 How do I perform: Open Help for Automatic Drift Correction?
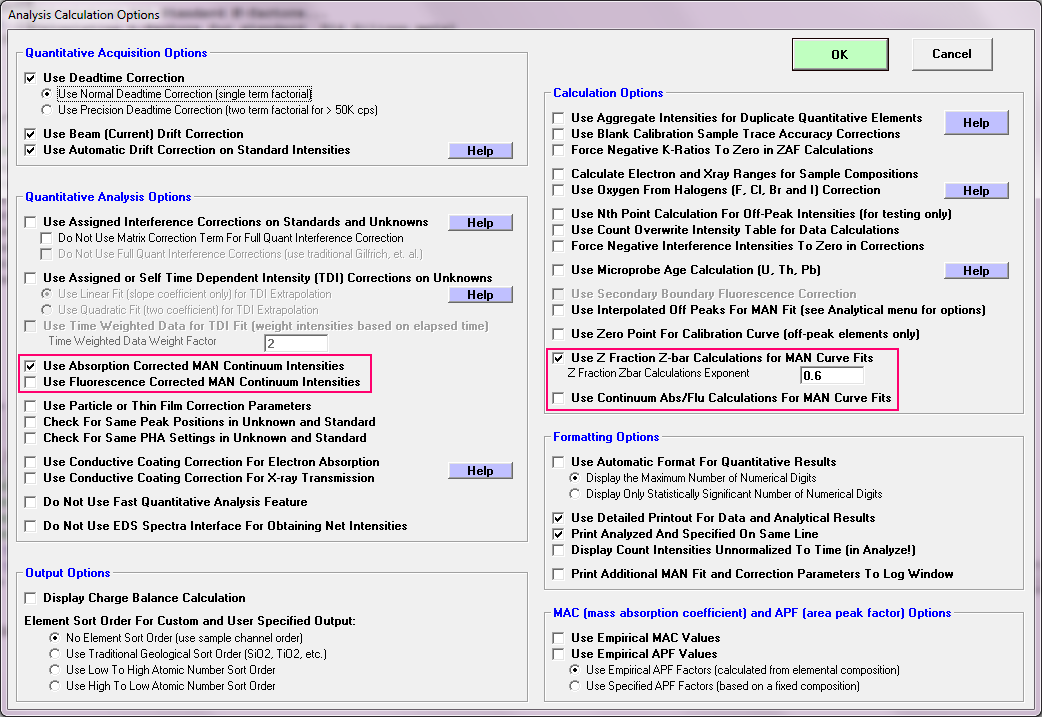(x=480, y=151)
